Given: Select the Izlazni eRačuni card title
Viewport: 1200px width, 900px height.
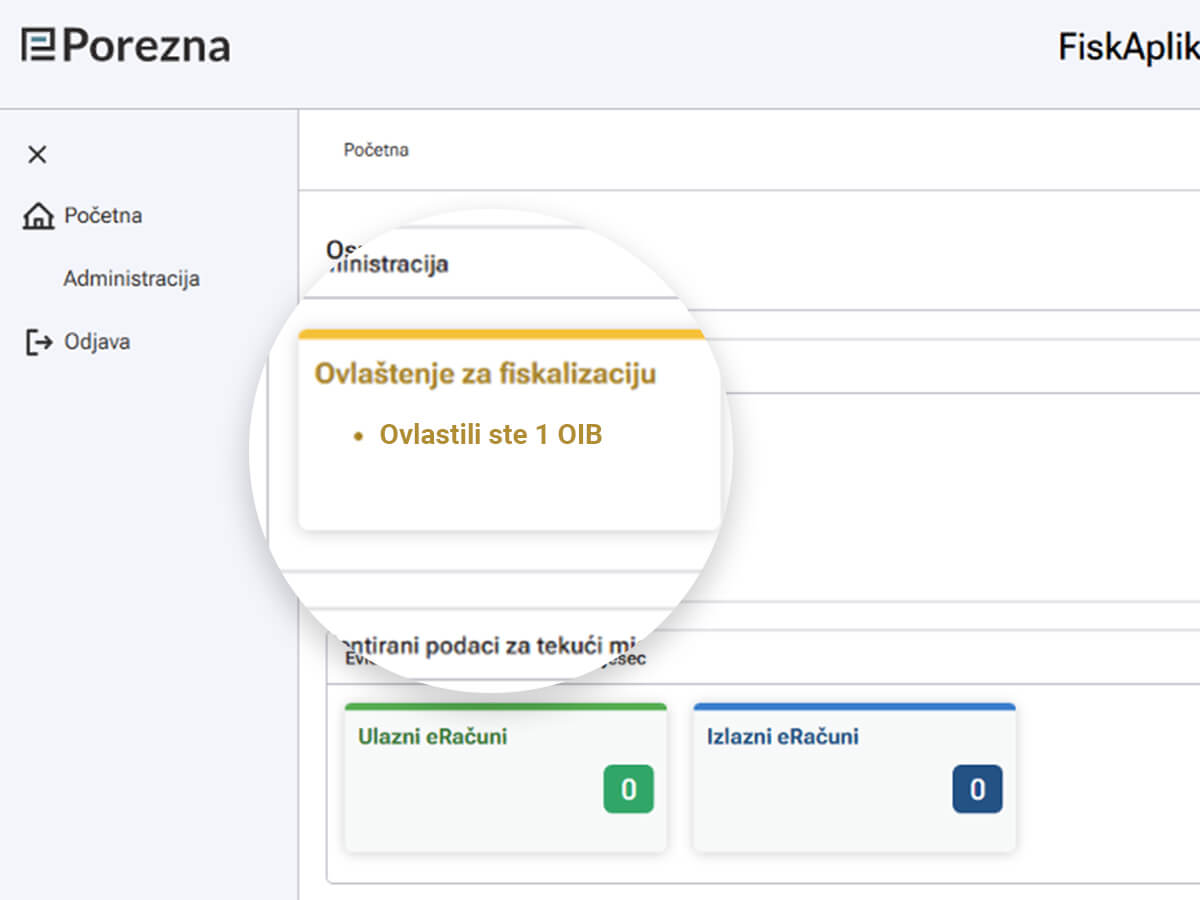Looking at the screenshot, I should (782, 737).
